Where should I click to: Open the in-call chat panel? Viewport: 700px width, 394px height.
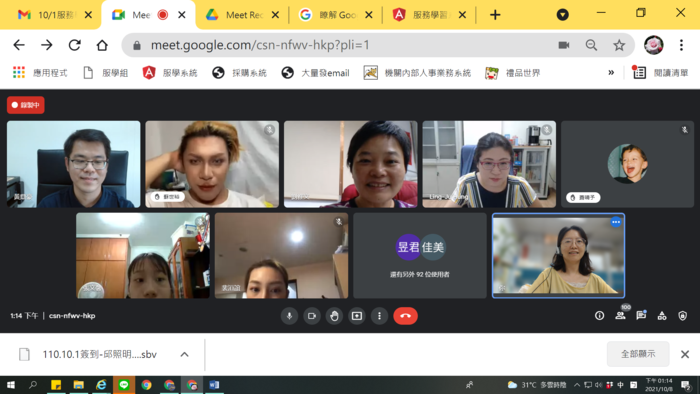coord(641,316)
